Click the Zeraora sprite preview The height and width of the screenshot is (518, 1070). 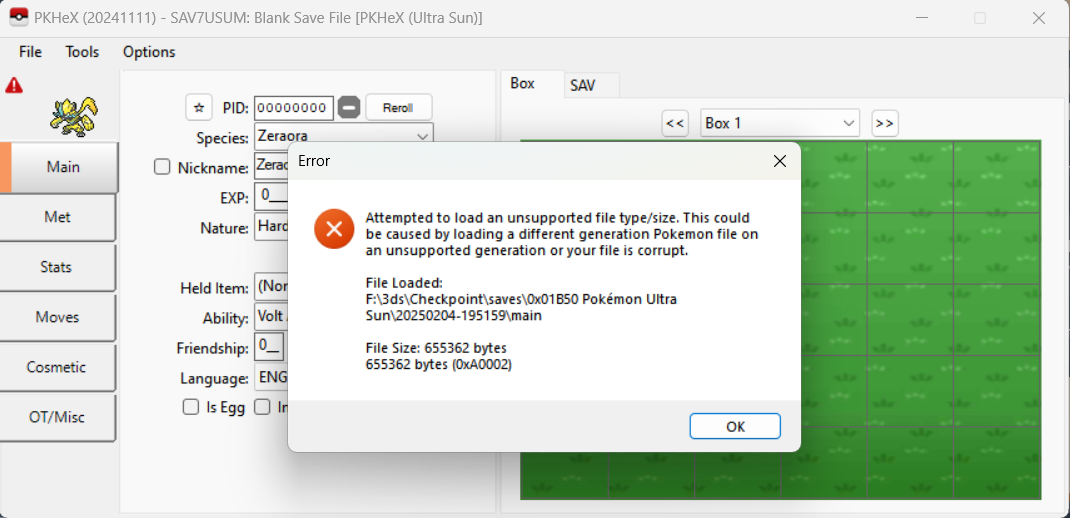pyautogui.click(x=74, y=117)
